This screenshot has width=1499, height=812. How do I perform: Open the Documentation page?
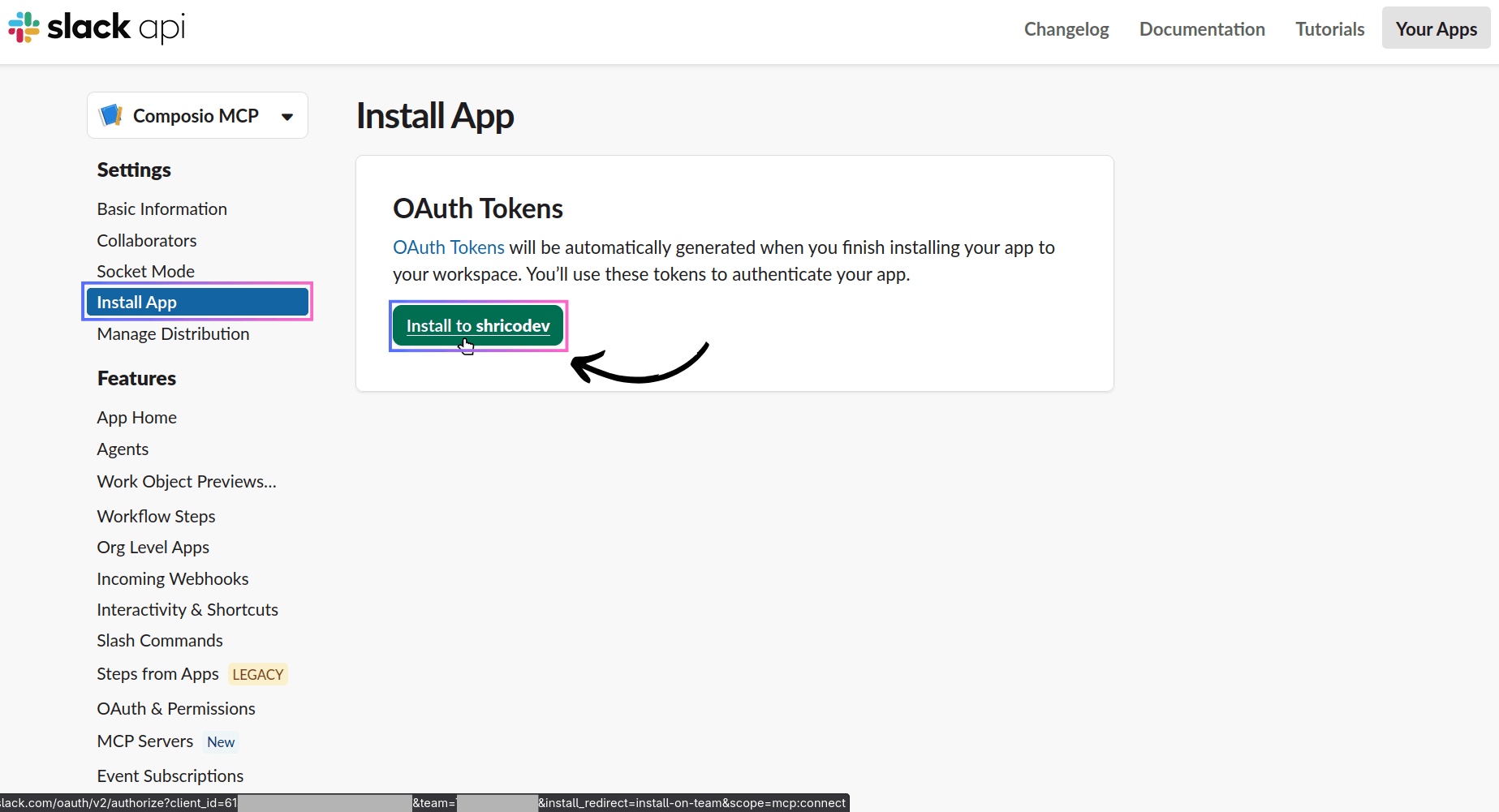pos(1202,29)
